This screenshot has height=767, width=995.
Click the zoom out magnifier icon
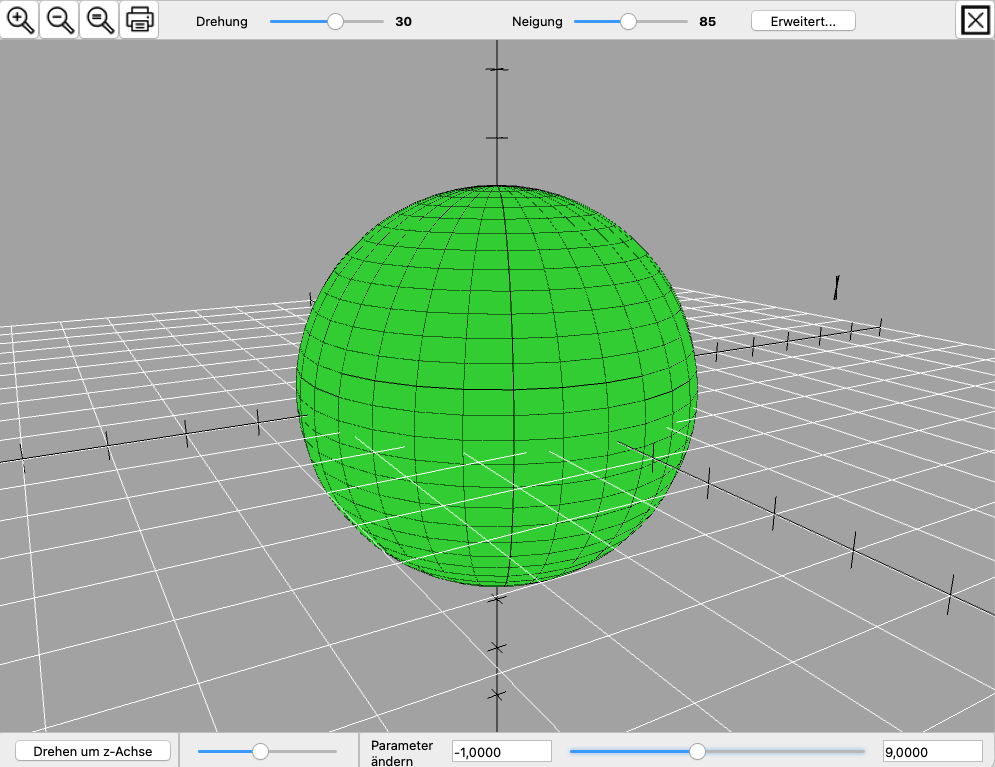coord(60,20)
